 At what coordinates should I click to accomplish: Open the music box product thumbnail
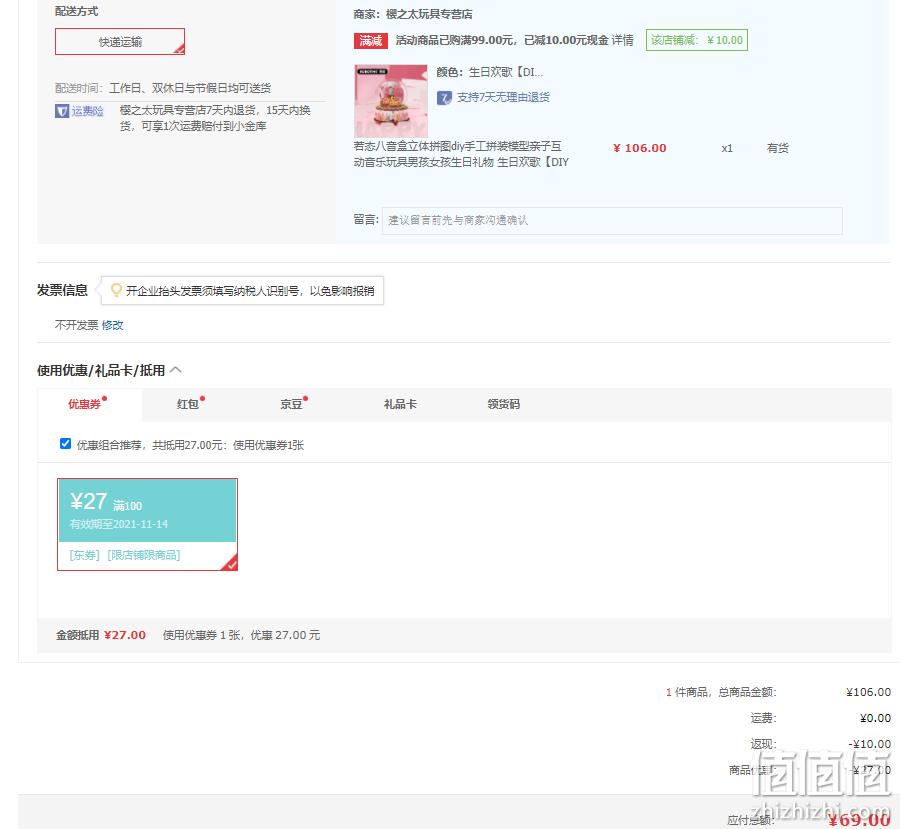pyautogui.click(x=390, y=100)
